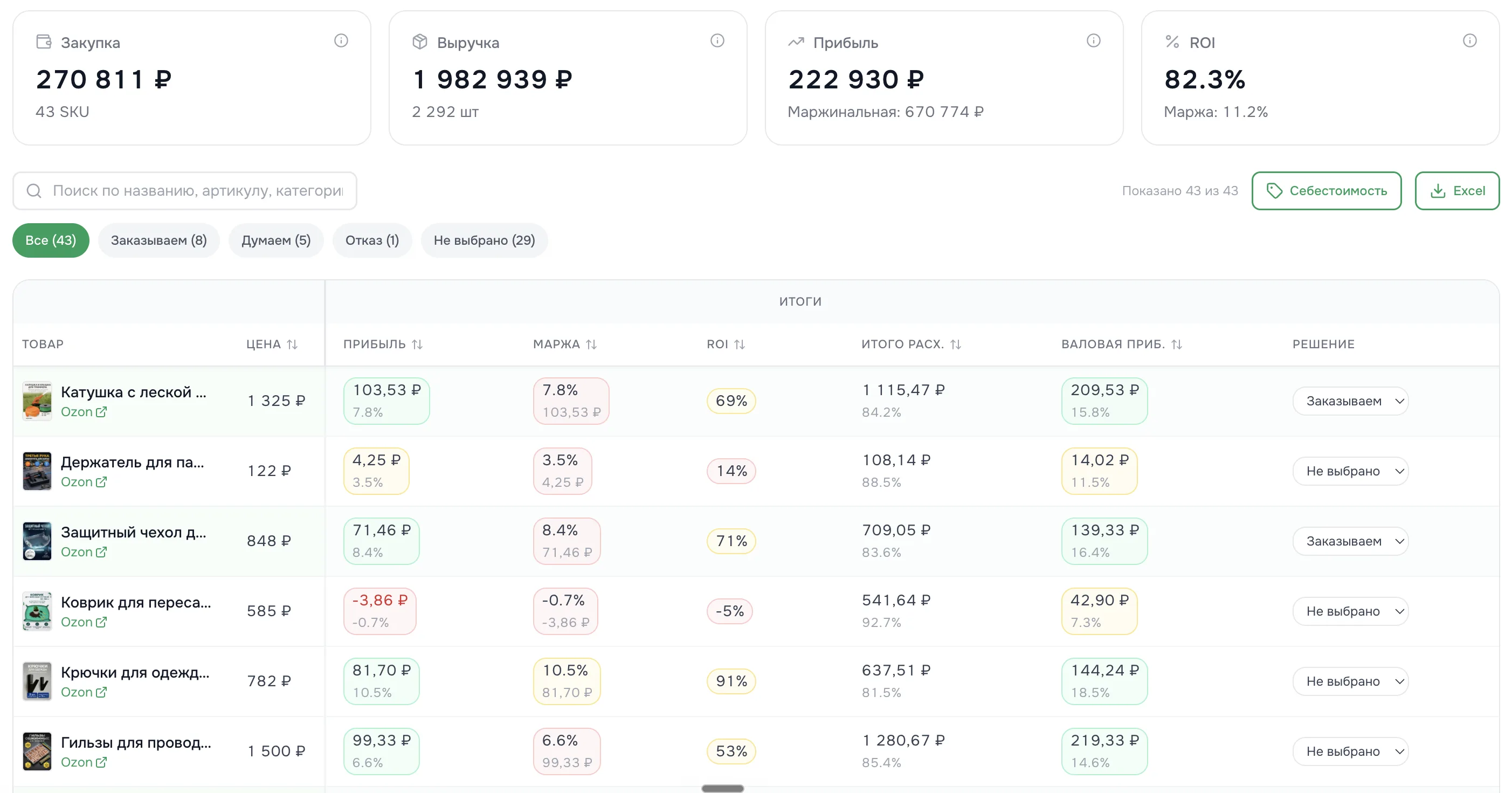
Task: Open decision dropdown for Коврик для переса...
Action: tap(1351, 611)
